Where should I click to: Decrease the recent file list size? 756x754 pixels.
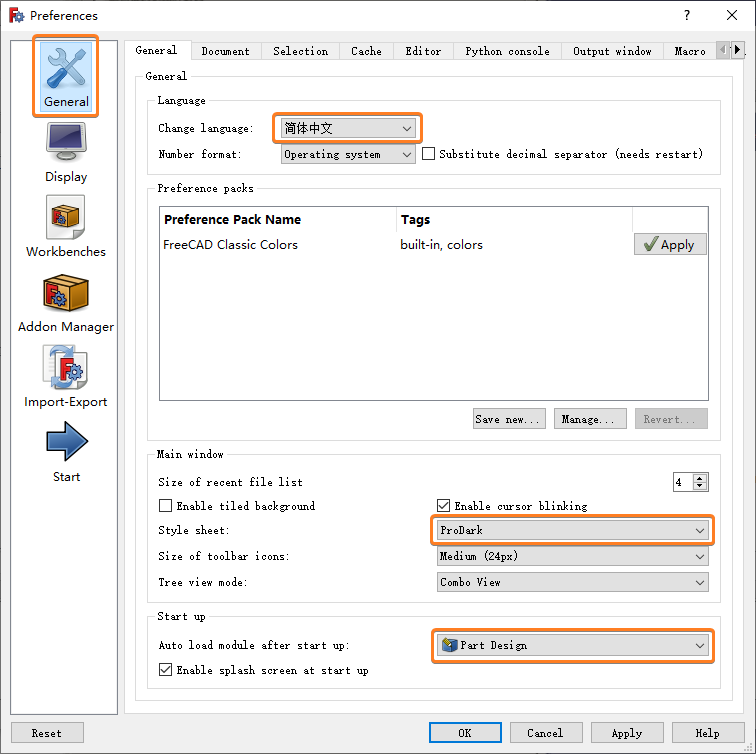[x=700, y=486]
